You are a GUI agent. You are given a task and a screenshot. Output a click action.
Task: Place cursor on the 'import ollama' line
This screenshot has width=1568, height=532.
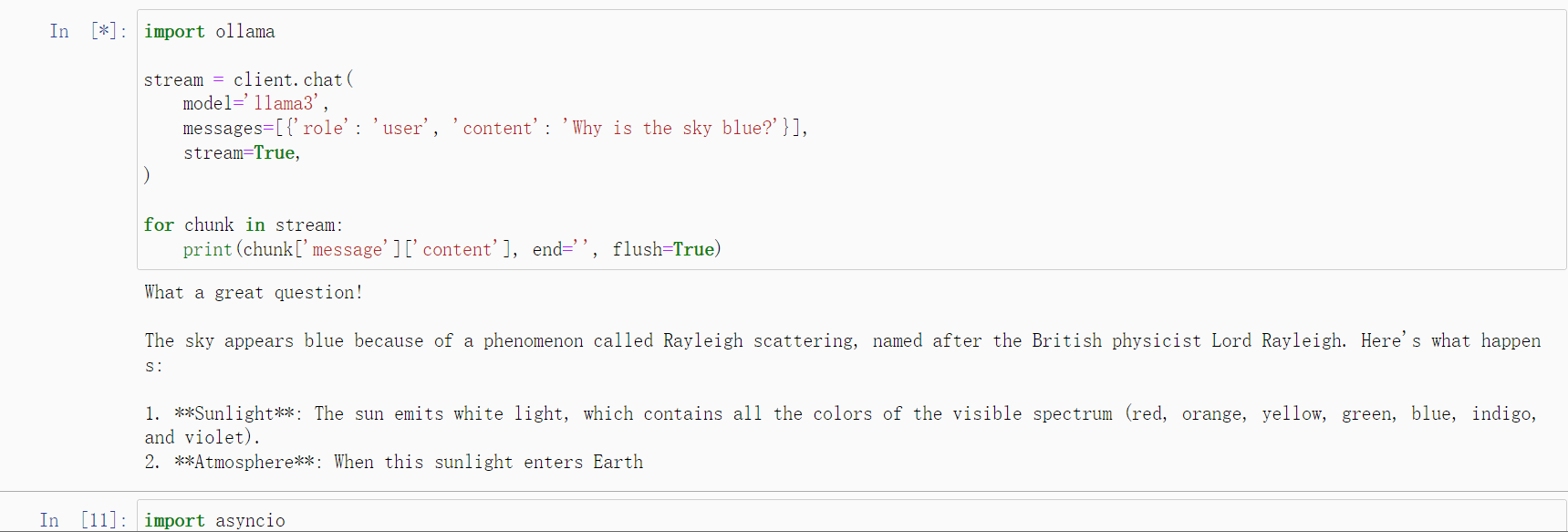point(209,31)
